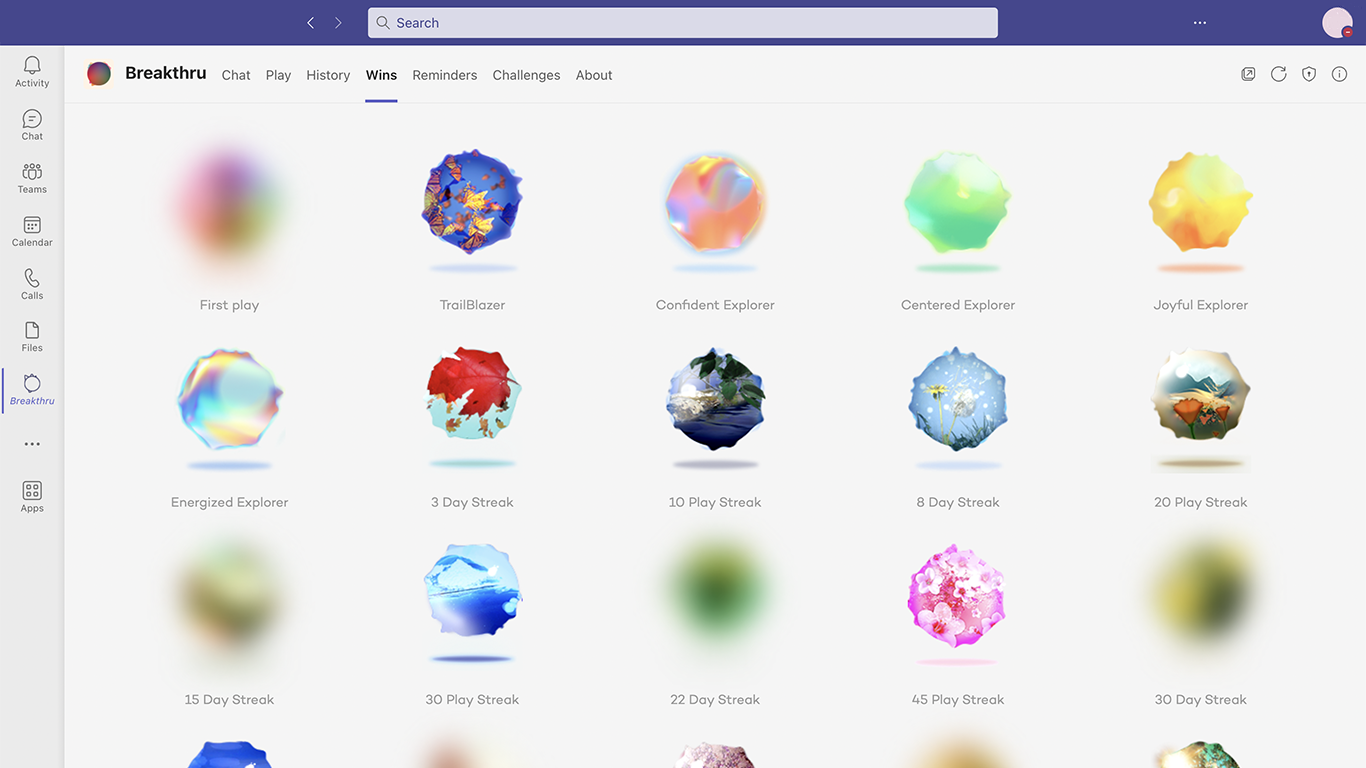Click the "45 Play Streak" label
Viewport: 1366px width, 768px height.
(x=958, y=700)
